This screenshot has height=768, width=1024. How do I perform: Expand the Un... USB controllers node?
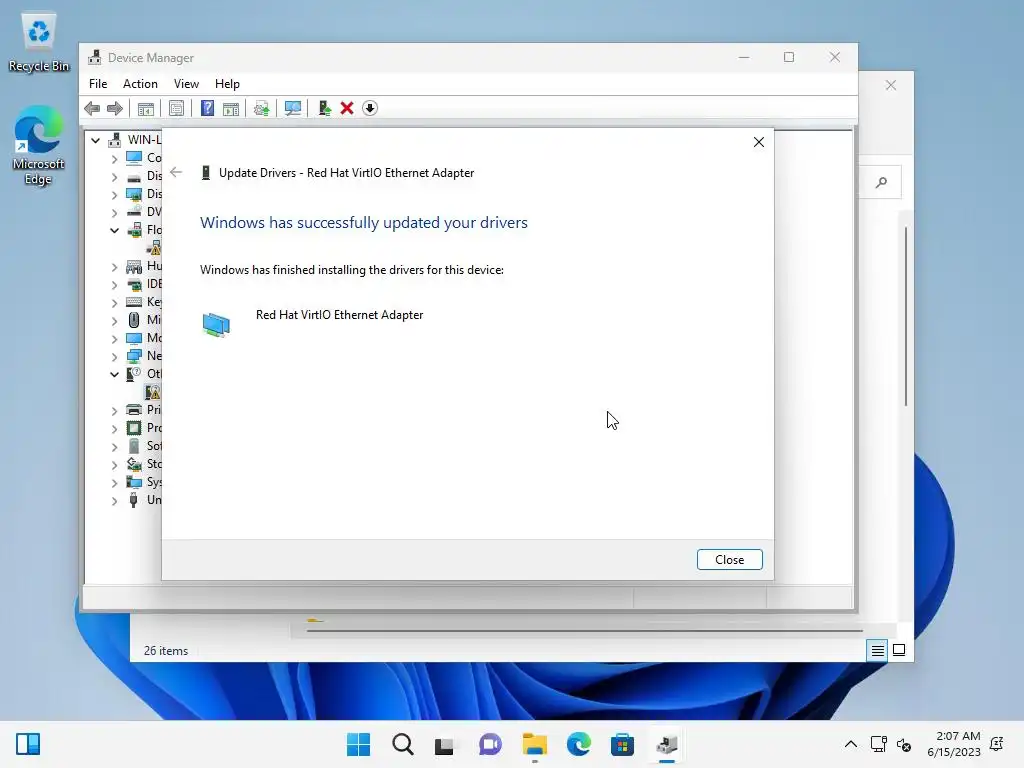click(x=114, y=500)
